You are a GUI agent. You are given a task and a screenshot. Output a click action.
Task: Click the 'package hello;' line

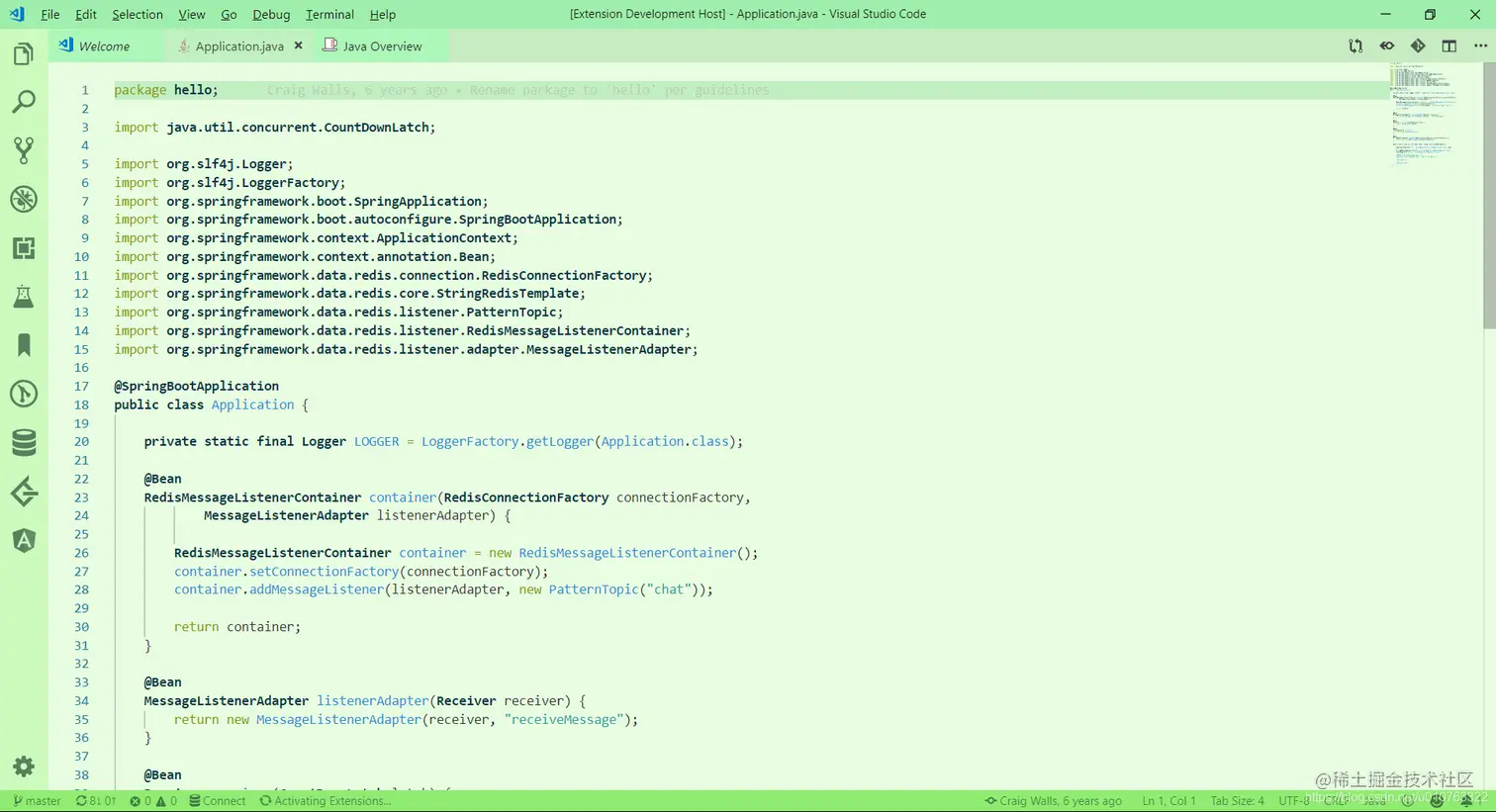(x=166, y=90)
